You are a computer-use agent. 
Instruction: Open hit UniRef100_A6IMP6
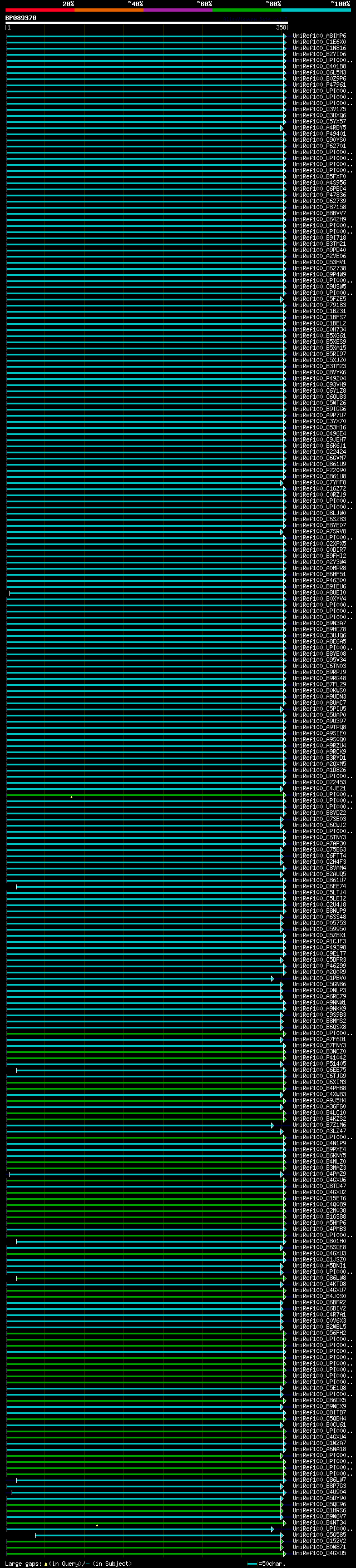pos(319,36)
